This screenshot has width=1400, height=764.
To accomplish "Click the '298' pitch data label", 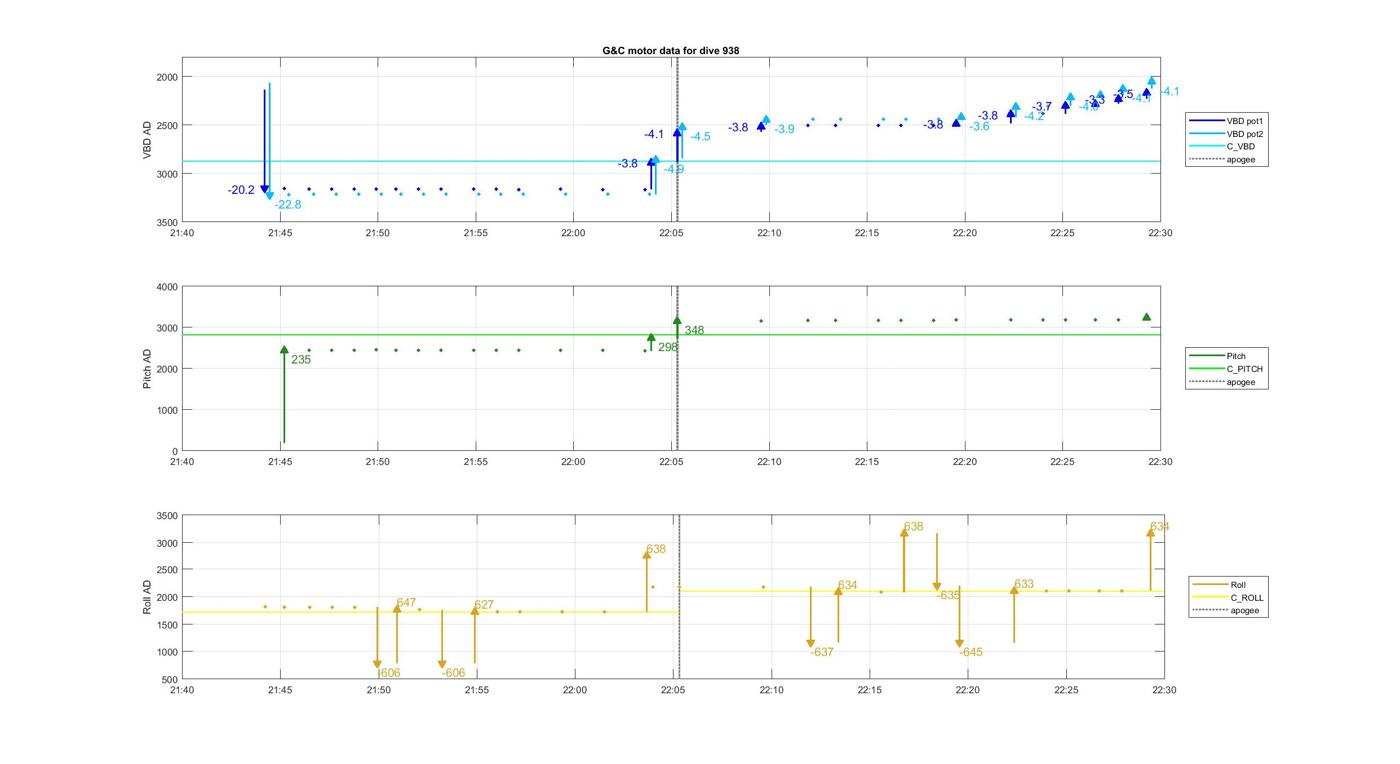I will tap(668, 348).
